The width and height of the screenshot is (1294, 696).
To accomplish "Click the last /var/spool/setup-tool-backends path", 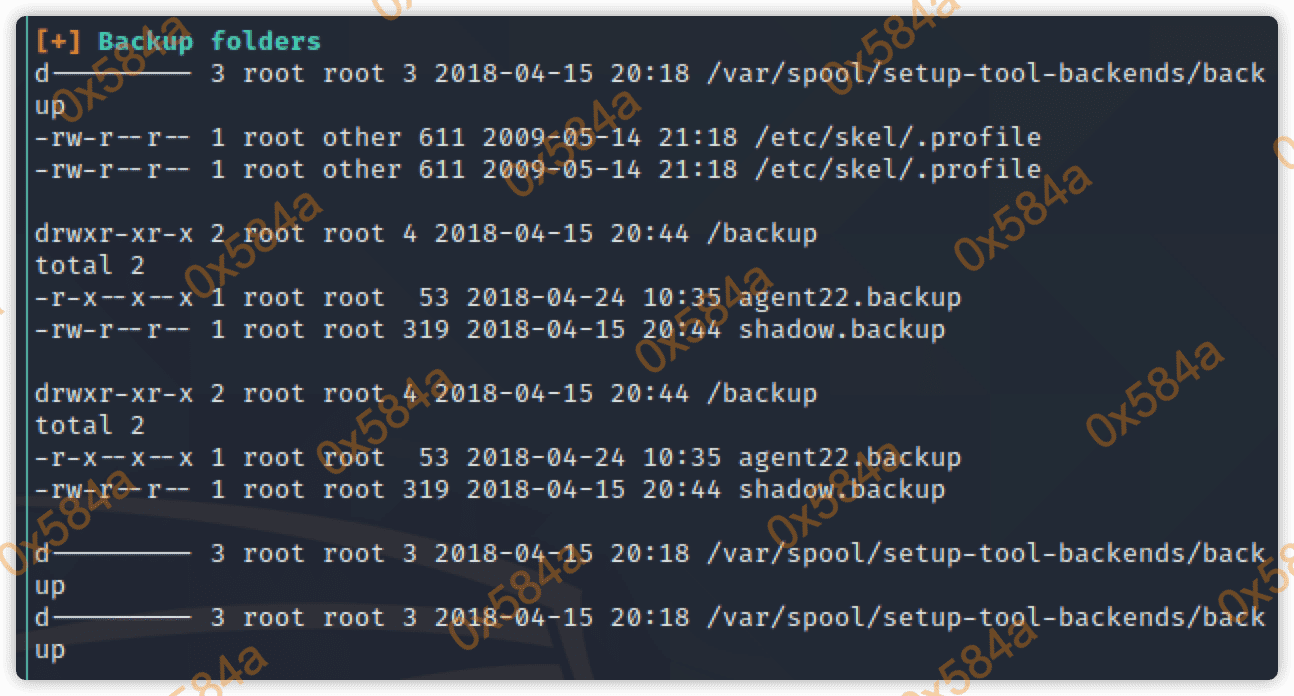I will [985, 617].
